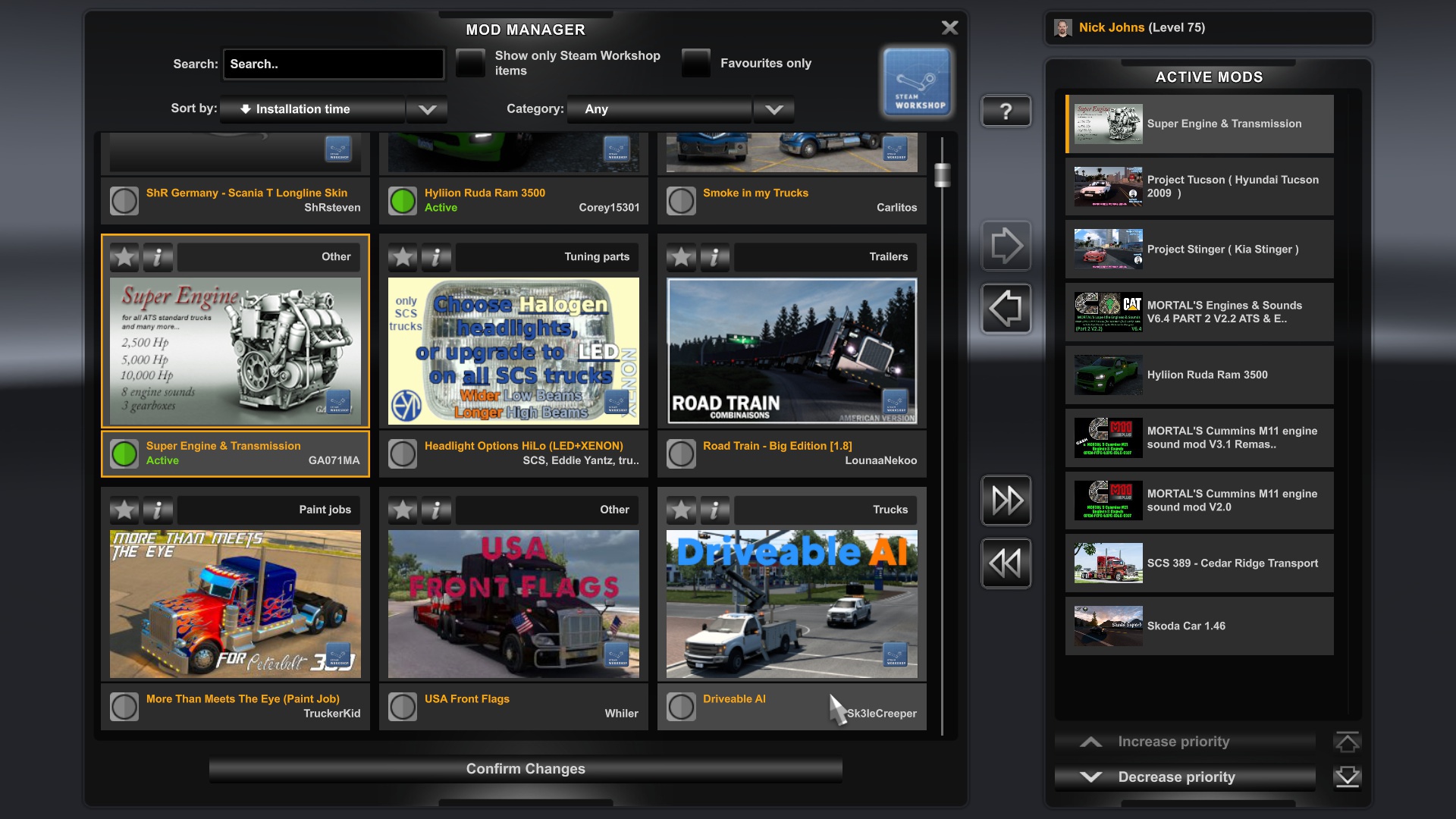
Task: Click the question mark help icon
Action: (1006, 111)
